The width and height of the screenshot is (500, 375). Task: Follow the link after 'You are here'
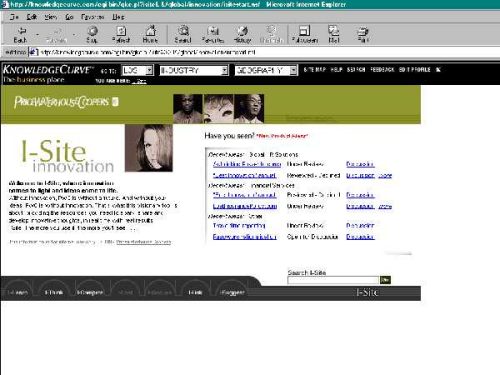(x=139, y=81)
